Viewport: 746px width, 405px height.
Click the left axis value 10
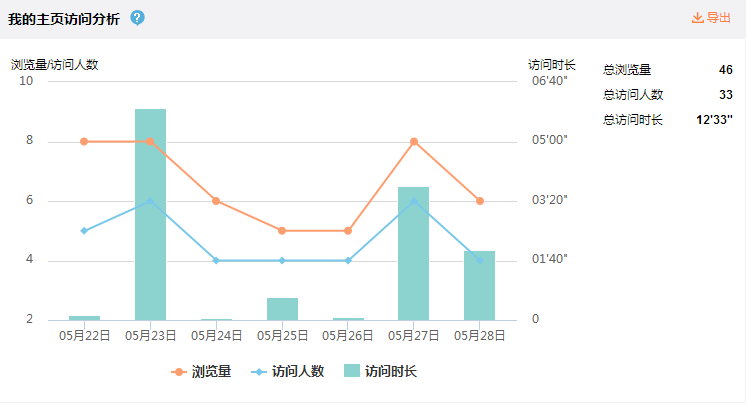(x=26, y=81)
